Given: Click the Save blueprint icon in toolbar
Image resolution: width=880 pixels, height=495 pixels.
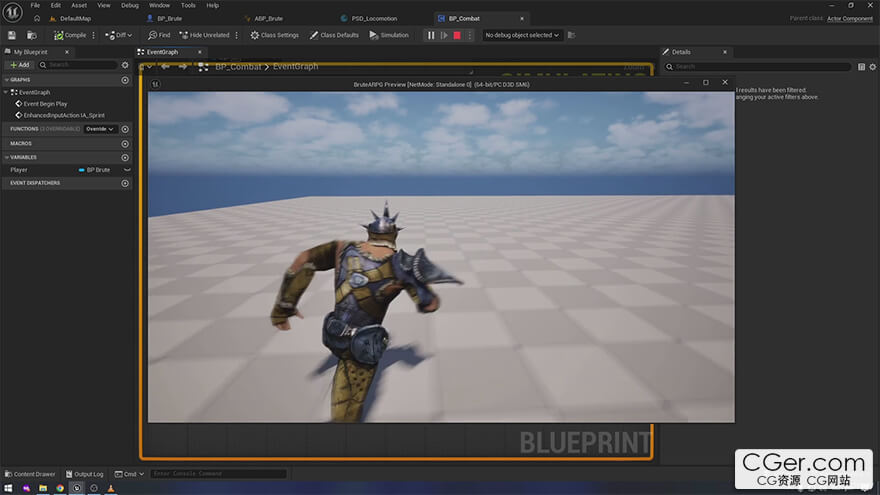Looking at the screenshot, I should pos(11,35).
